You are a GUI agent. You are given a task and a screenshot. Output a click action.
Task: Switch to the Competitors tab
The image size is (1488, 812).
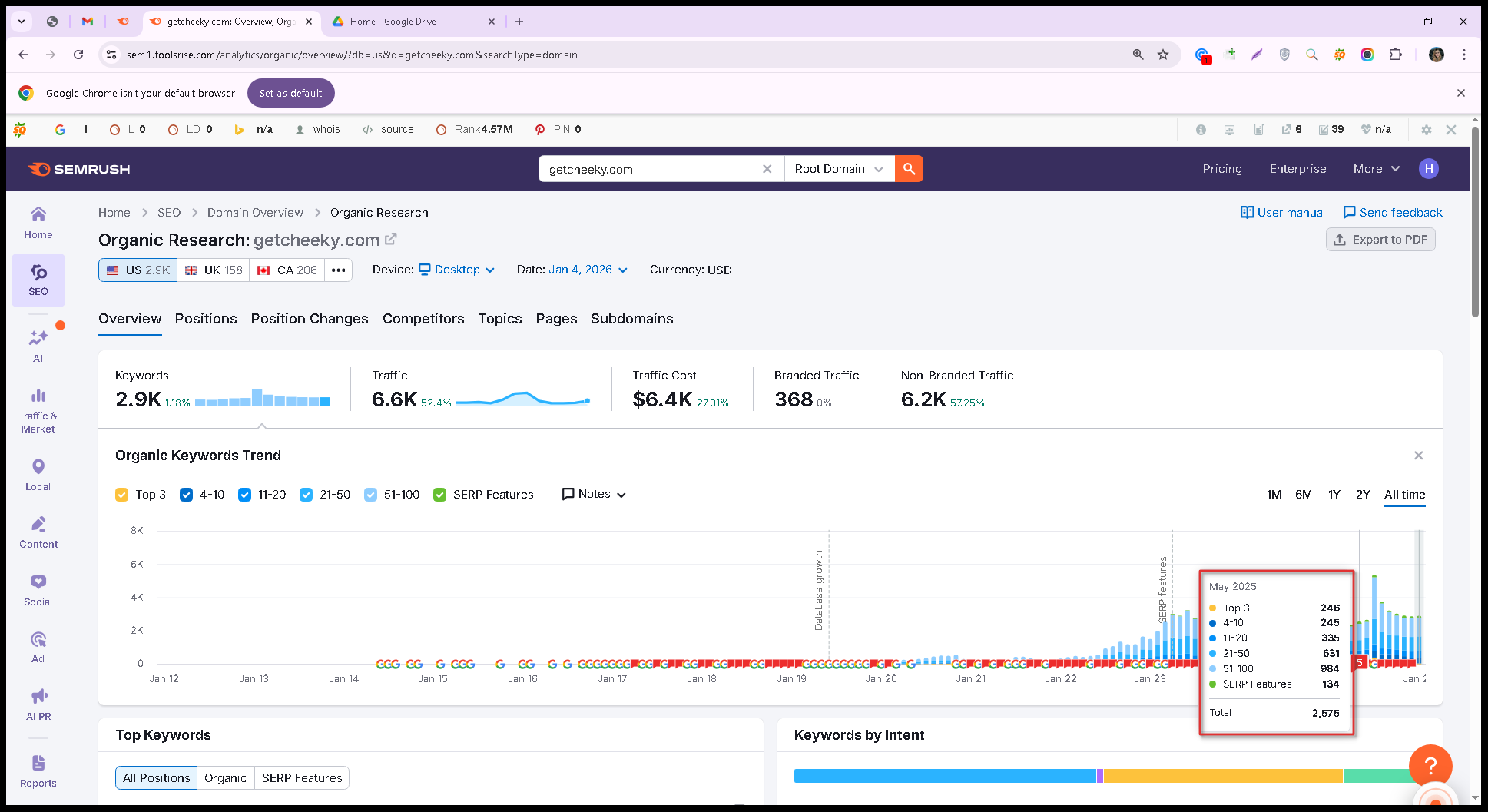click(x=423, y=319)
